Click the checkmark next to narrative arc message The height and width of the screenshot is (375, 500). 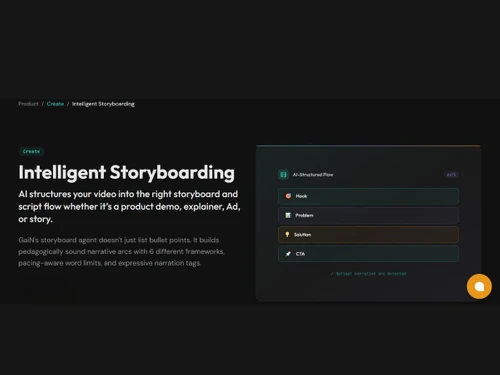point(332,274)
